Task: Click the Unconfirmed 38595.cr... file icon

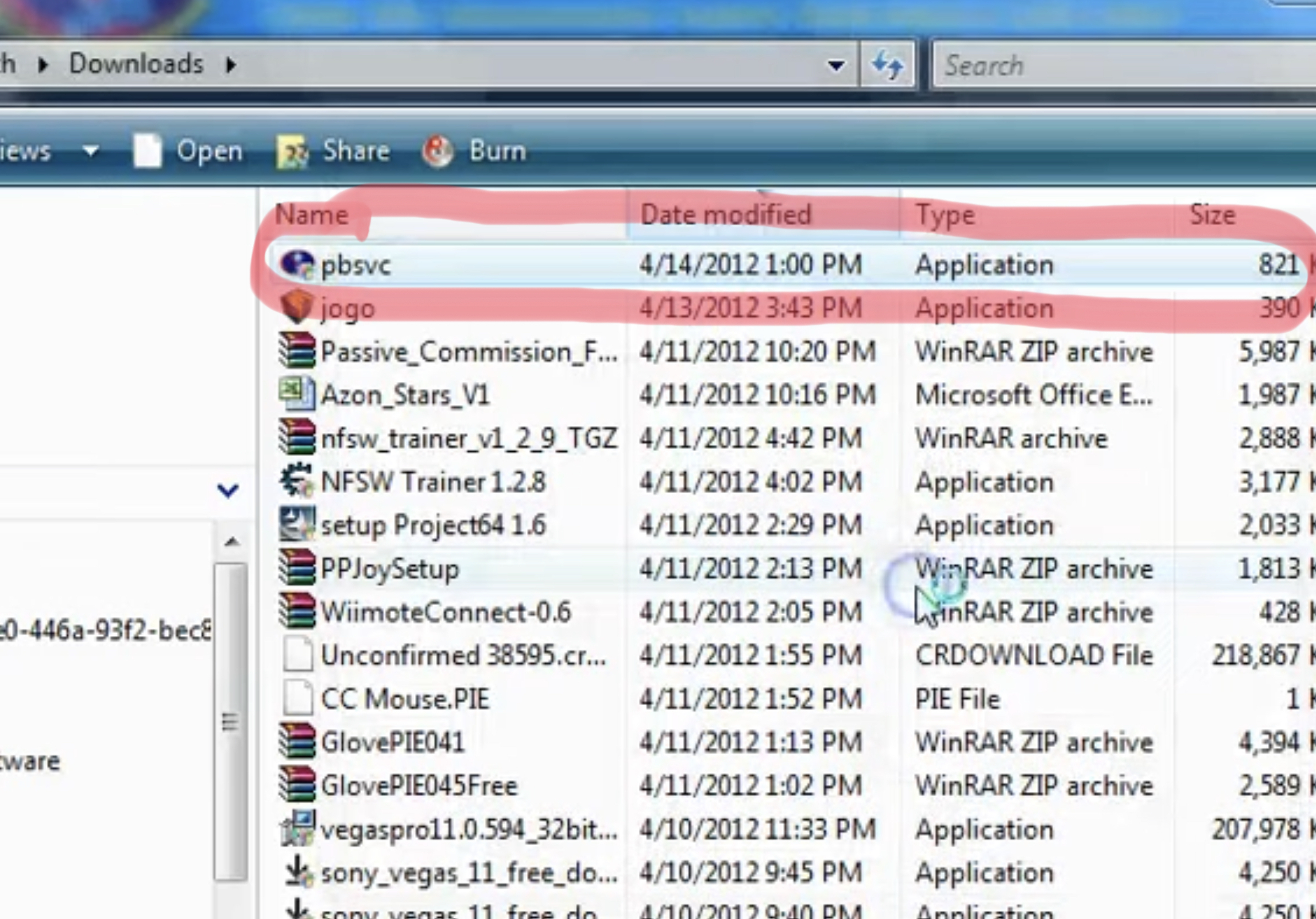Action: click(298, 655)
